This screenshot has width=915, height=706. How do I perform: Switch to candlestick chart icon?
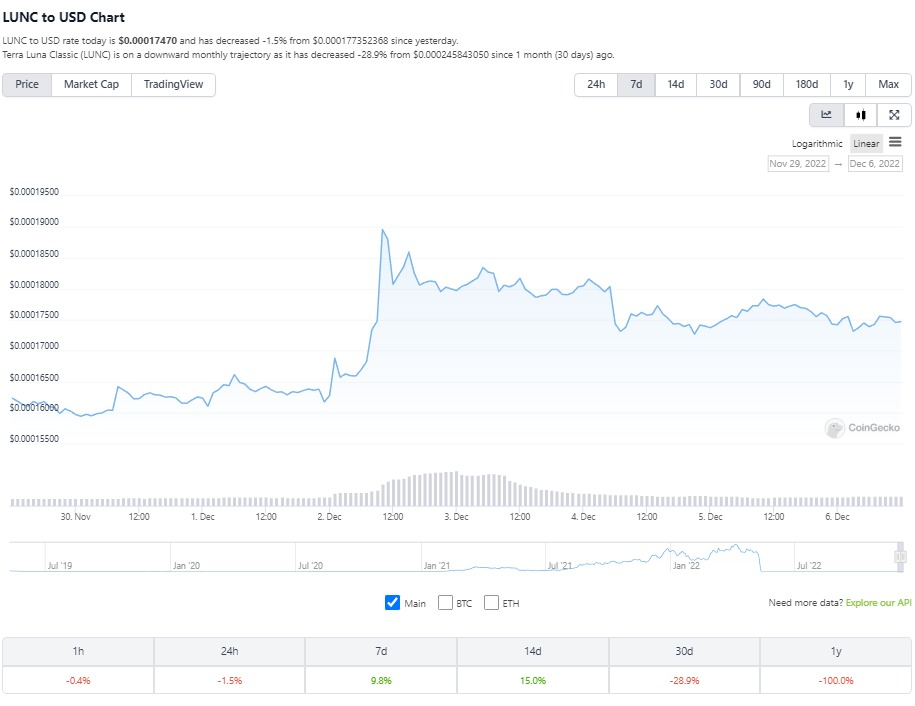860,115
